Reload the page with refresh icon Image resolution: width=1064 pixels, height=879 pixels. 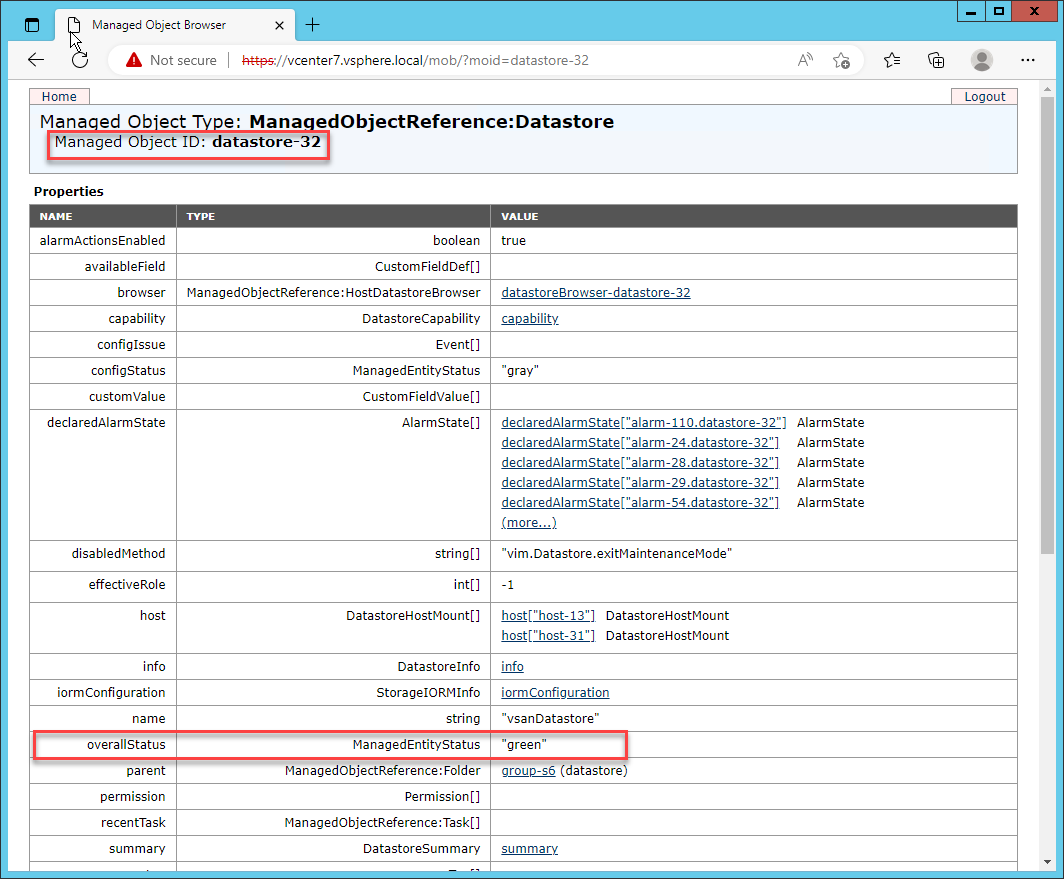[80, 60]
